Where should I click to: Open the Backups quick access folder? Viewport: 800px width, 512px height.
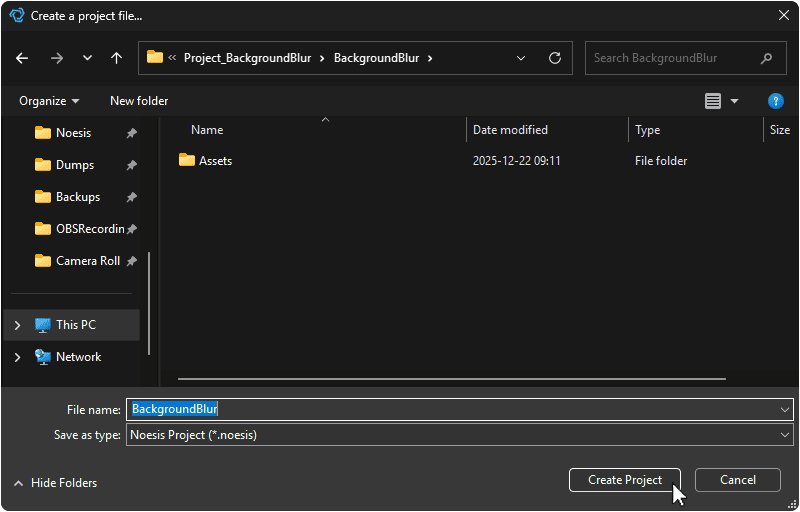tap(78, 197)
